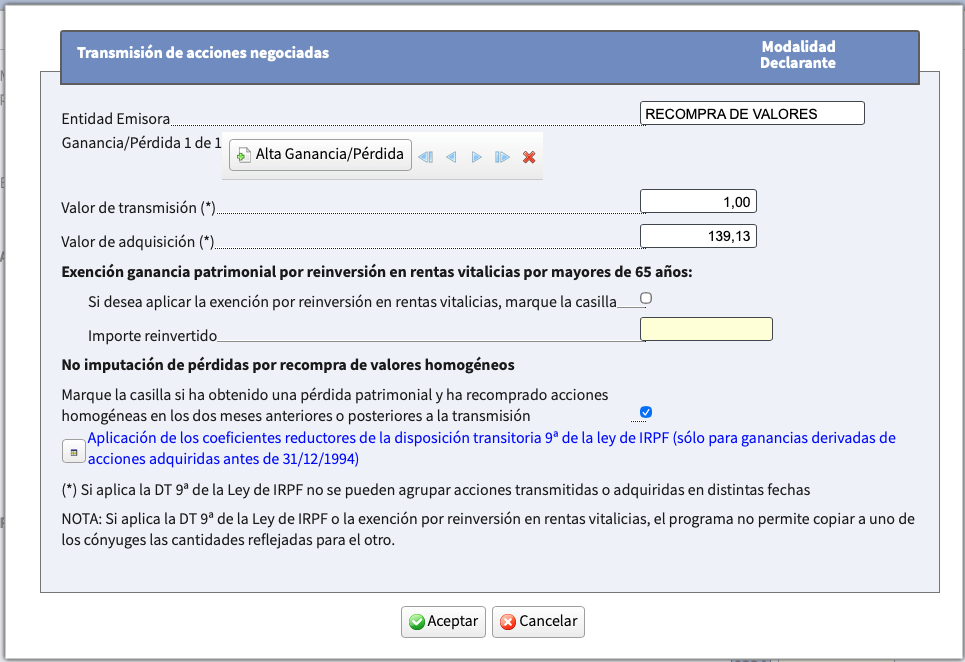This screenshot has height=662, width=965.
Task: Click the yellow Importe reinvertido field
Action: (706, 328)
